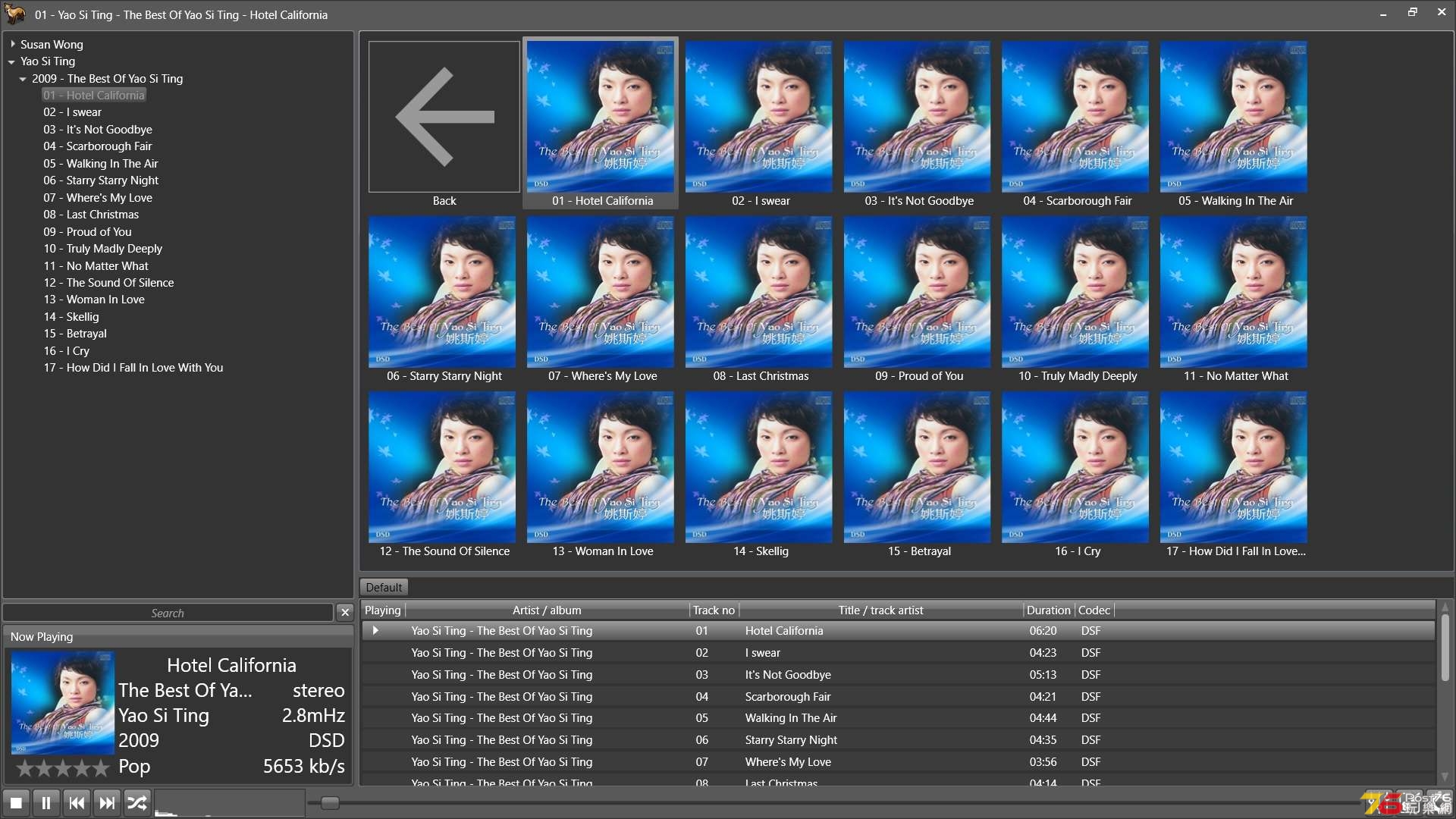Click the Stop playback button

pos(16,802)
